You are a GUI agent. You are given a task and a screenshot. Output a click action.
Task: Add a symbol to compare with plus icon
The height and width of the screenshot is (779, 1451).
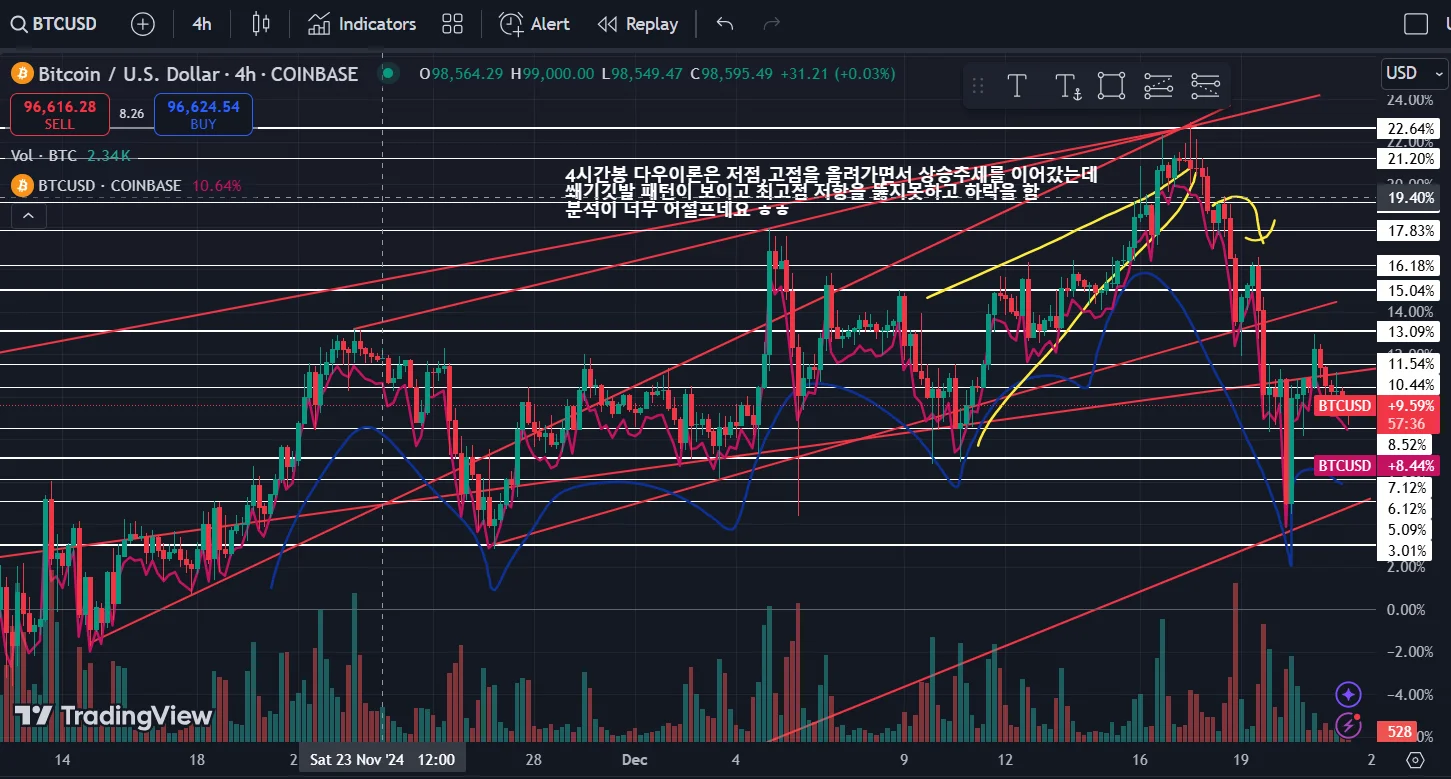(143, 24)
